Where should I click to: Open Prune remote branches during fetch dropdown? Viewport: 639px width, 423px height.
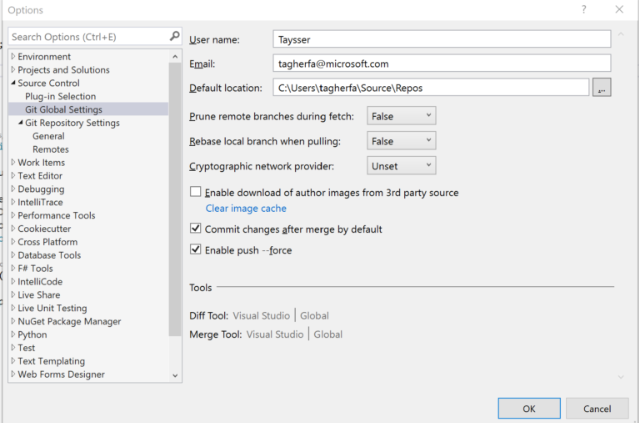click(401, 116)
